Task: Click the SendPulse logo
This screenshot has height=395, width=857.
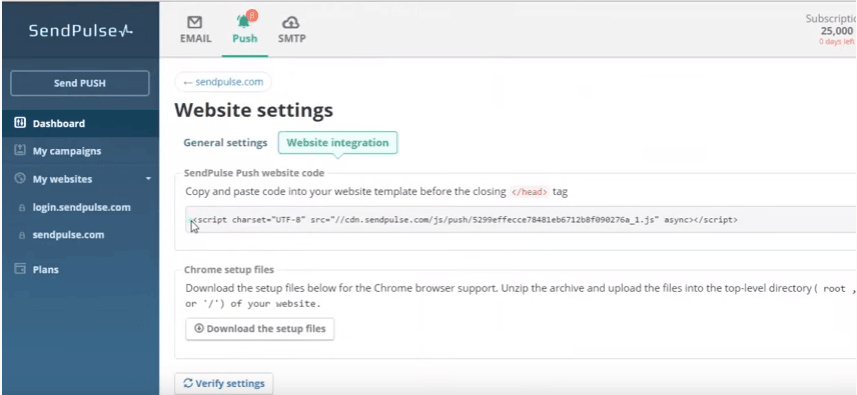Action: tap(80, 31)
